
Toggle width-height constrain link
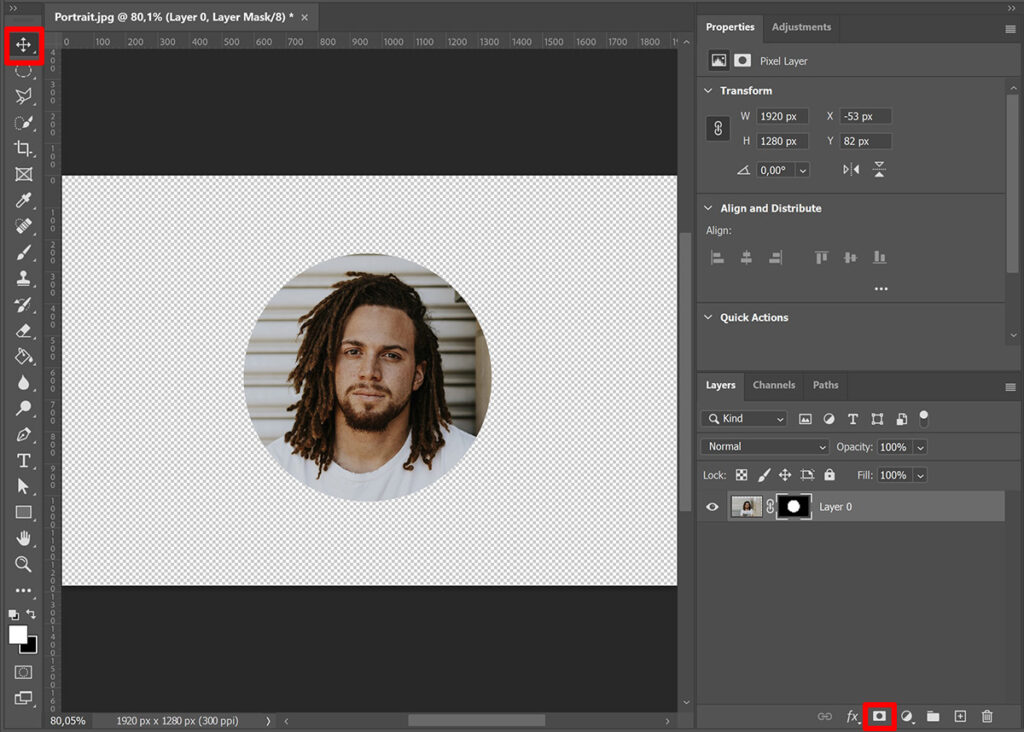718,129
